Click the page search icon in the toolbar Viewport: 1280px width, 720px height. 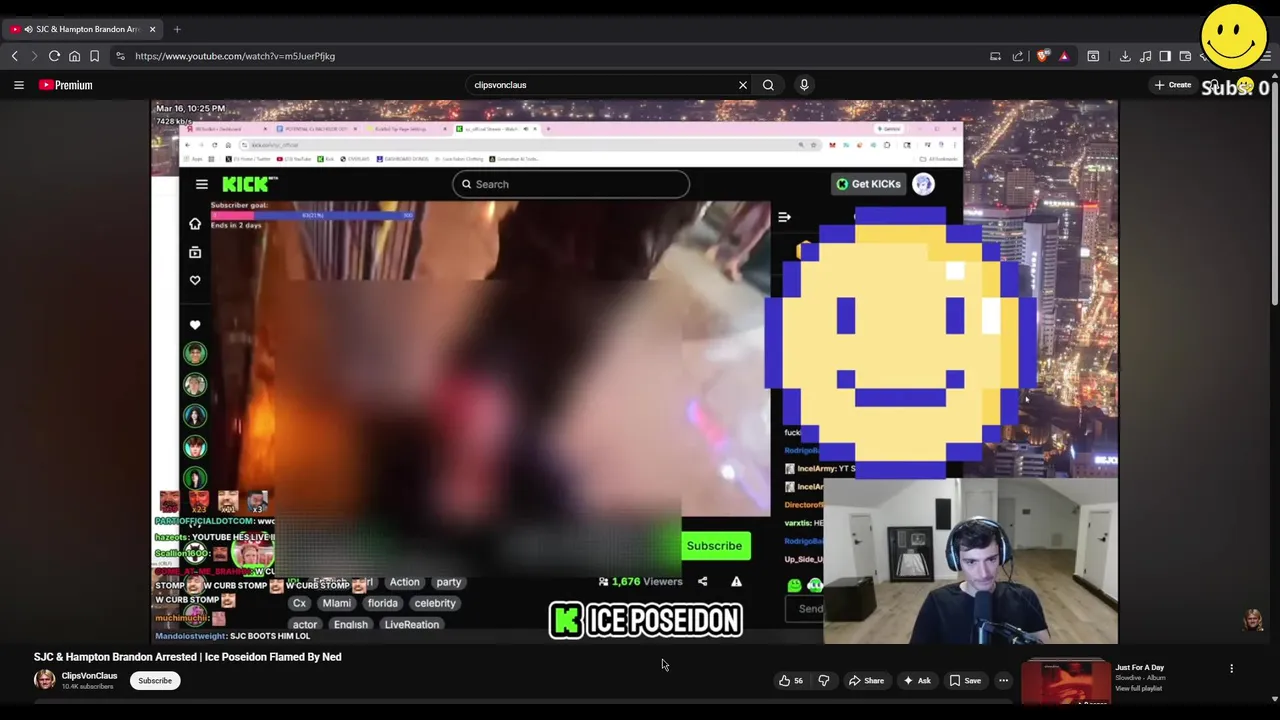1093,56
